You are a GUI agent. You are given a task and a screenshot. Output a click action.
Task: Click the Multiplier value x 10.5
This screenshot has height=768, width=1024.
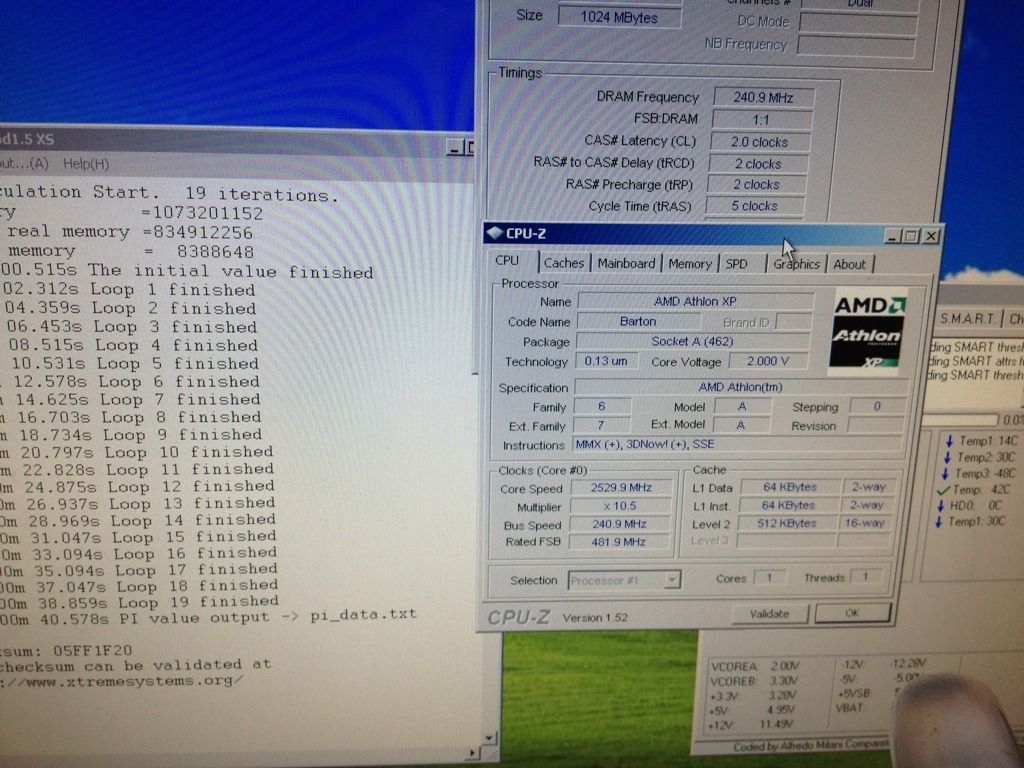[x=620, y=505]
